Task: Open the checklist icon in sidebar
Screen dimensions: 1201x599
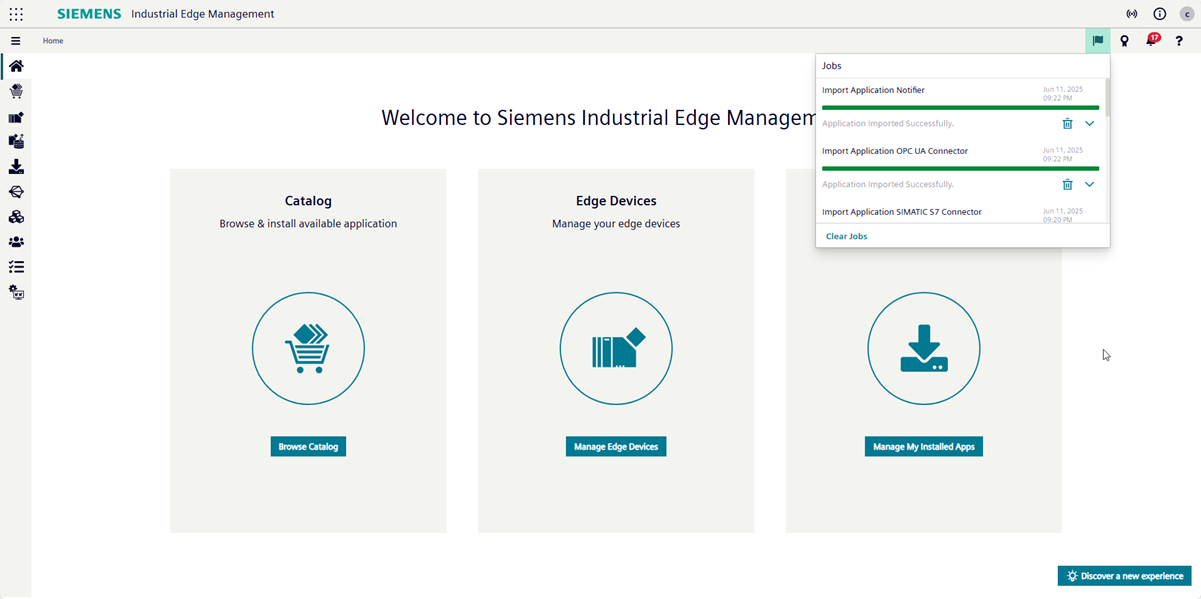Action: click(x=16, y=267)
